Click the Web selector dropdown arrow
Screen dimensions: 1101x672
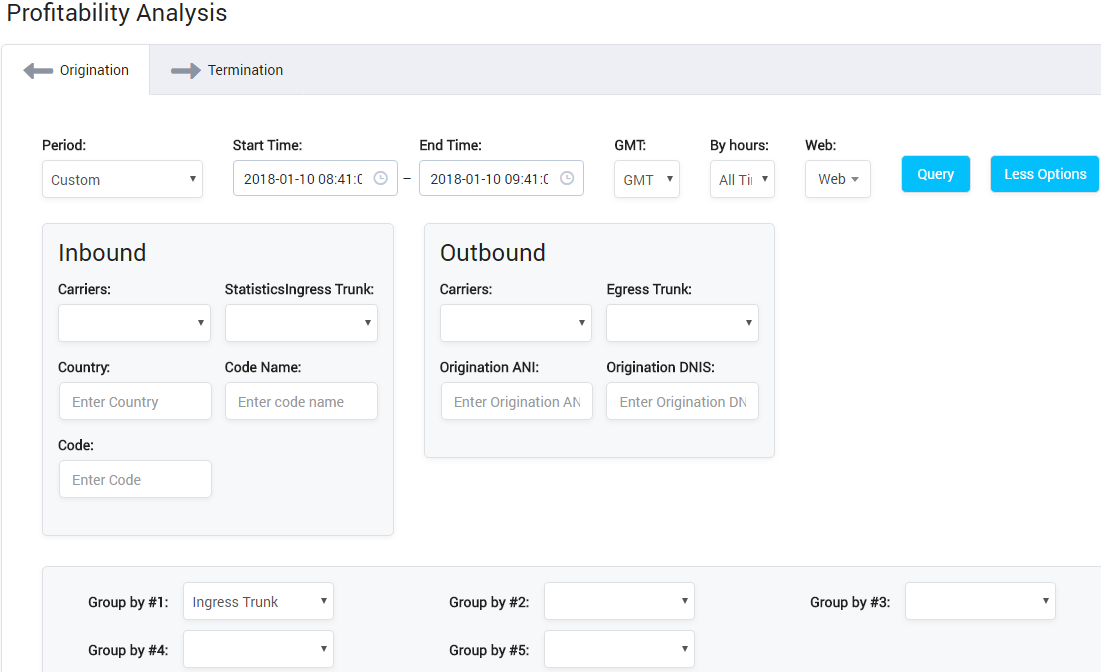coord(855,179)
